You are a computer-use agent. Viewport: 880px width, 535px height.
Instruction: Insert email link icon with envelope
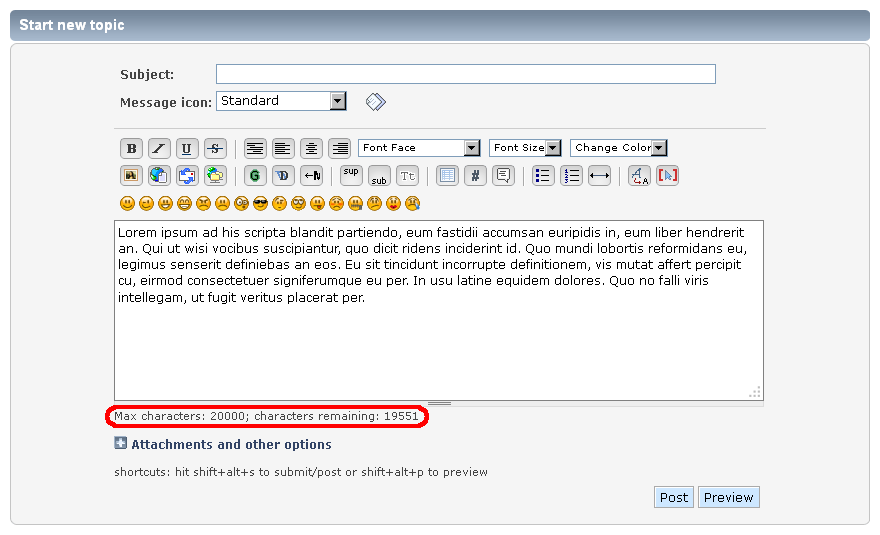187,176
